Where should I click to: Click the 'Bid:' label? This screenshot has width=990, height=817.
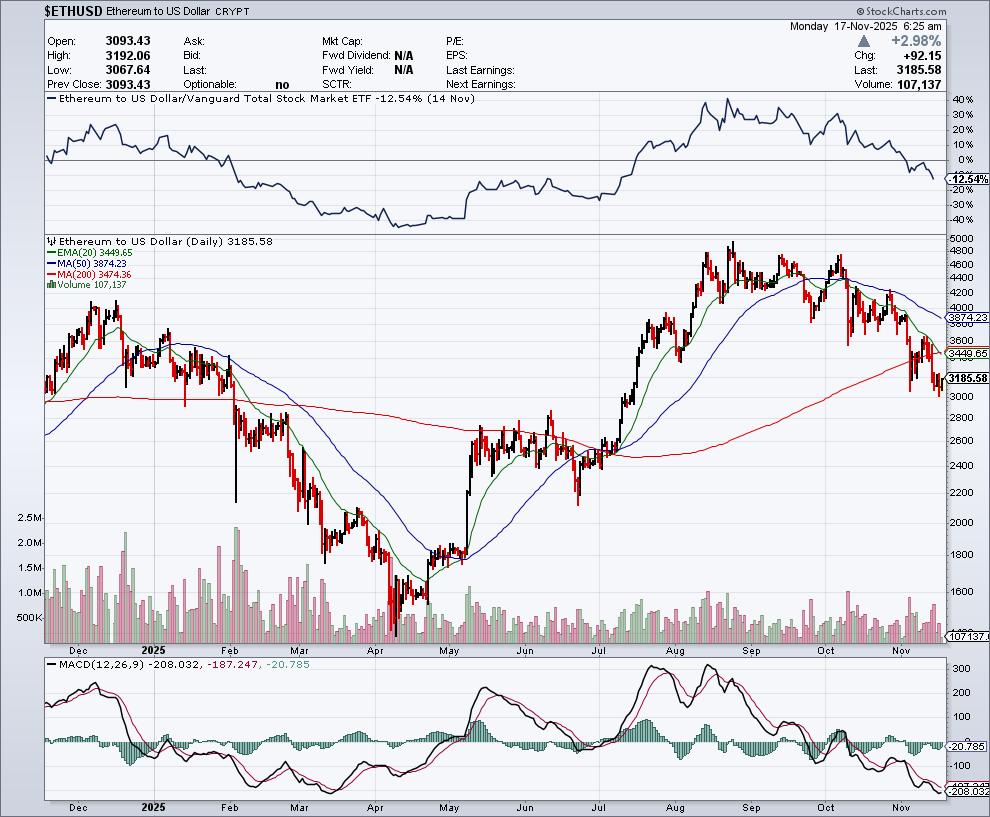(x=192, y=56)
